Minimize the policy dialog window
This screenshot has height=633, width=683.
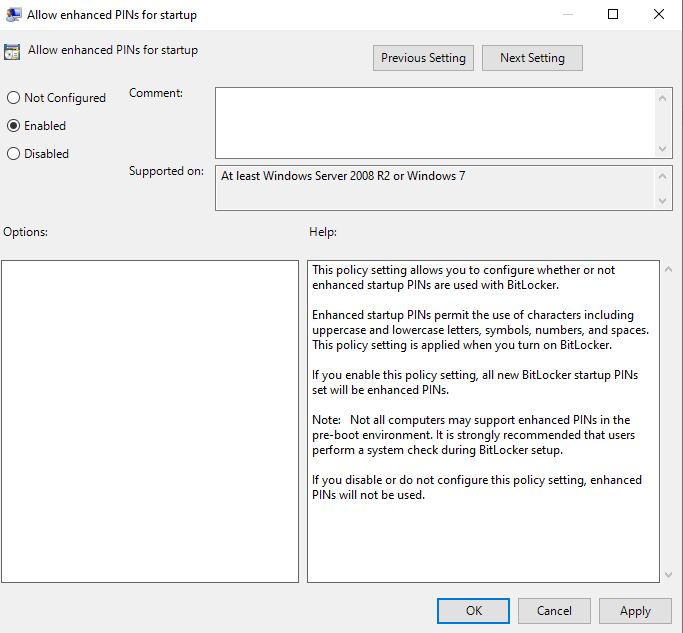coord(568,14)
